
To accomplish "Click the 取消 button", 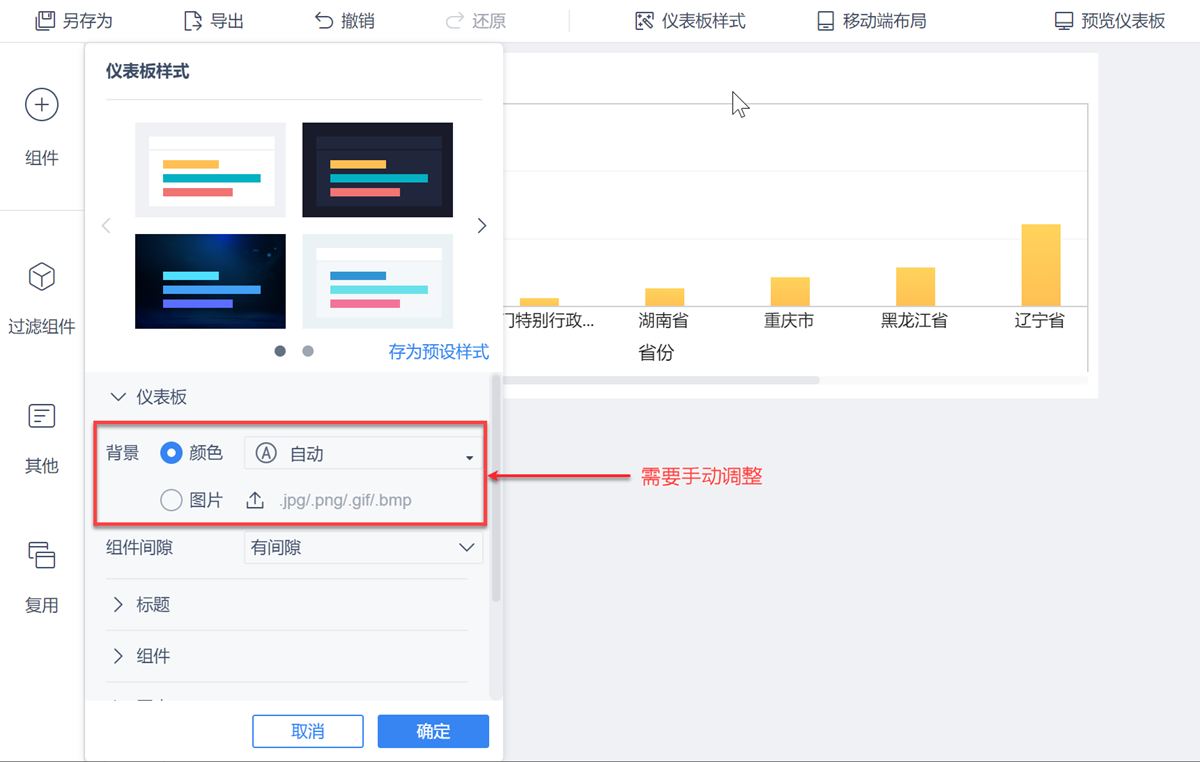I will pyautogui.click(x=307, y=731).
